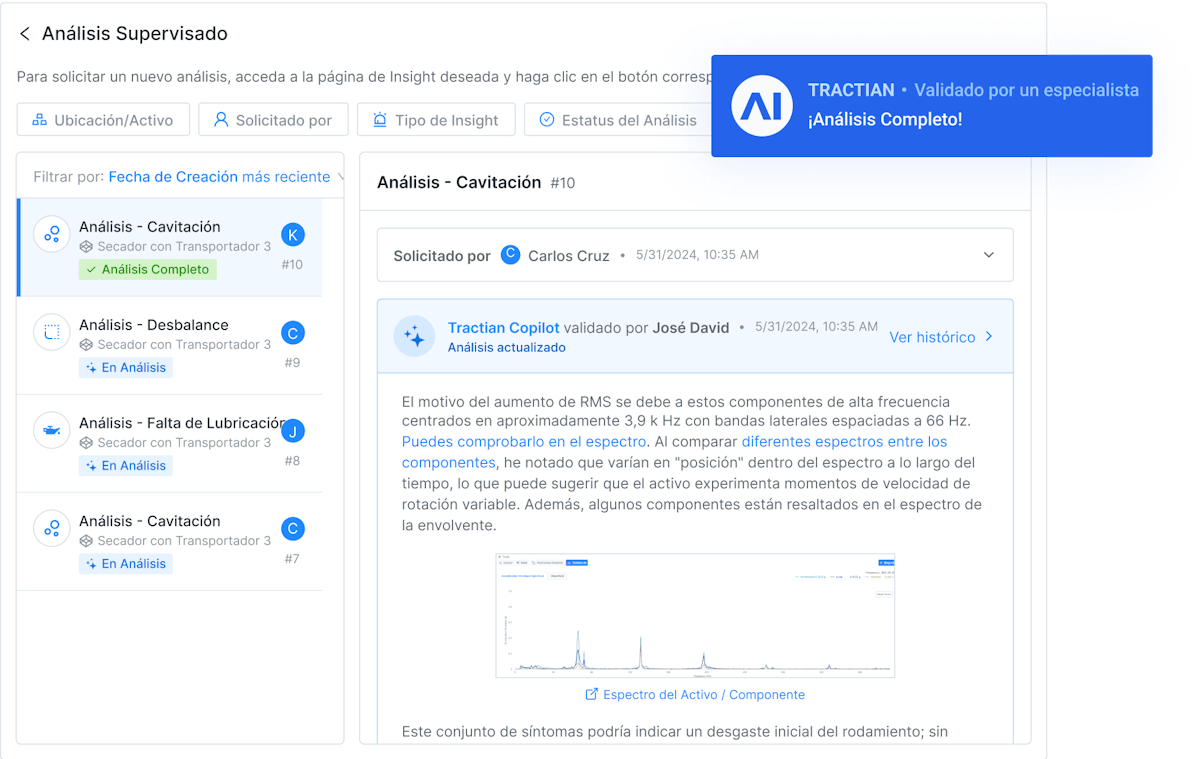Image resolution: width=1200 pixels, height=759 pixels.
Task: Open the Estatus del Análisis filter
Action: coord(617,120)
